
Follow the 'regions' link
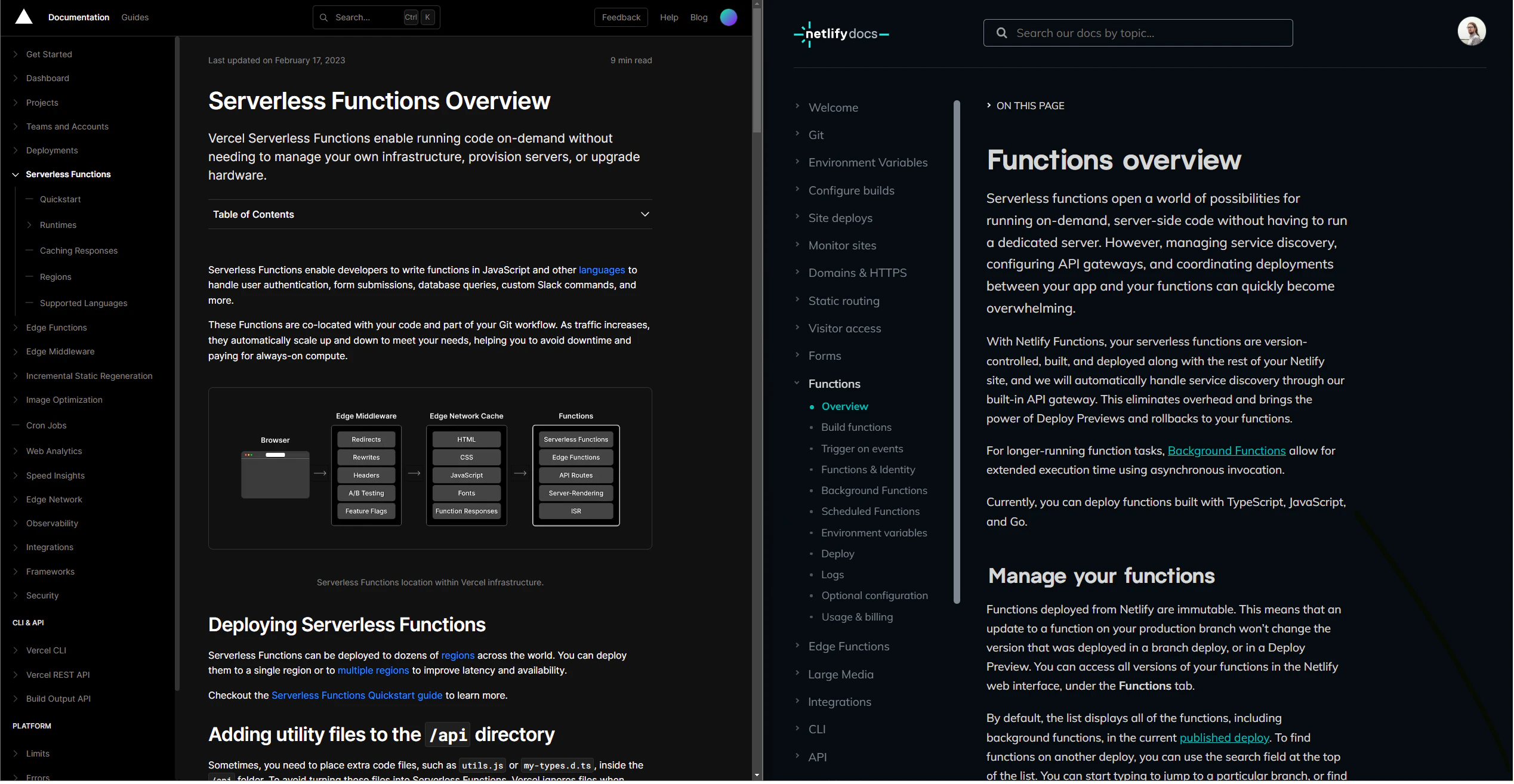pyautogui.click(x=458, y=655)
